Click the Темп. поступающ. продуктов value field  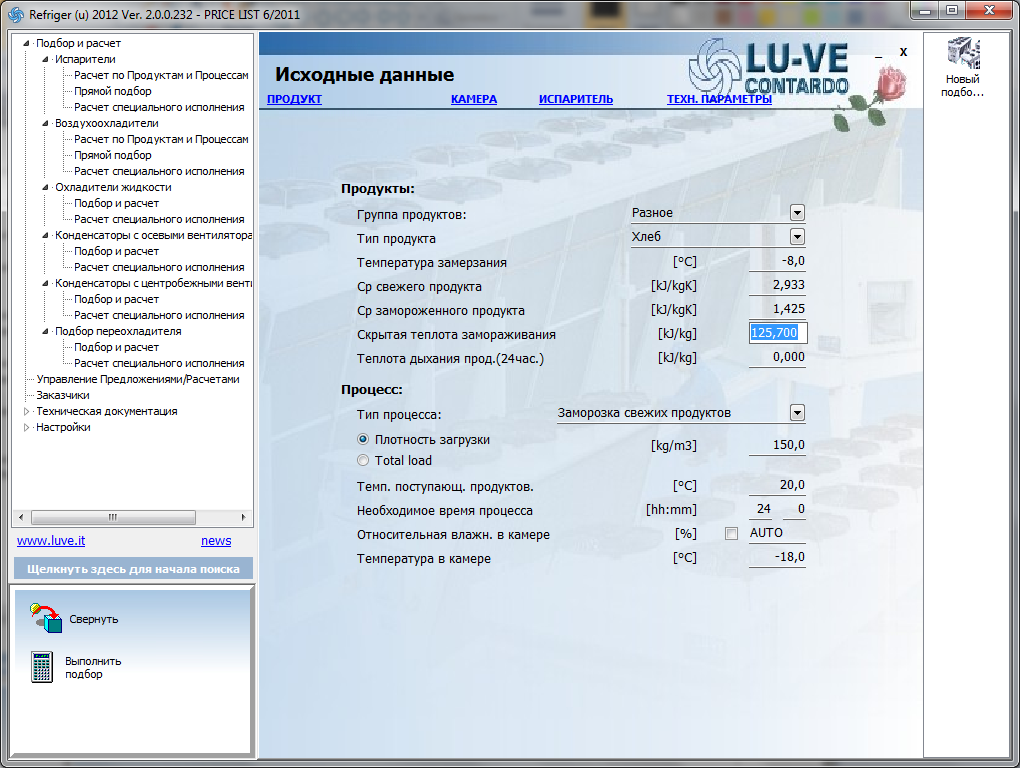(778, 486)
